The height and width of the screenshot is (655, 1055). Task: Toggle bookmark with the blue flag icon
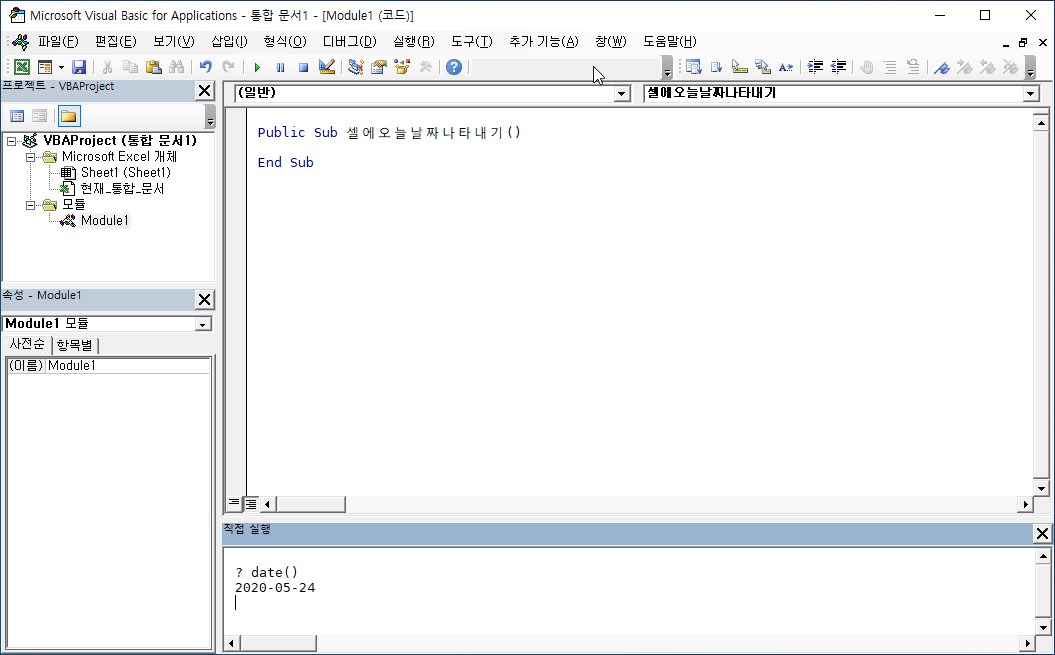pos(942,67)
